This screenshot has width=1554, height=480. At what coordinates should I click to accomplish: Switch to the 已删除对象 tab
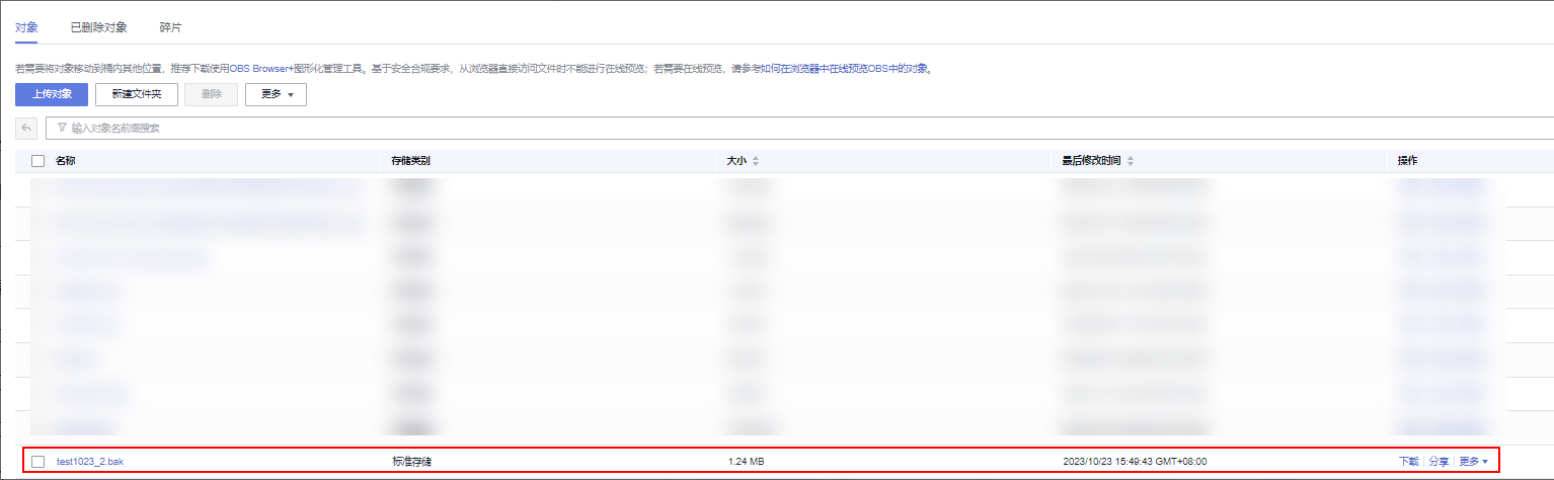tap(99, 27)
